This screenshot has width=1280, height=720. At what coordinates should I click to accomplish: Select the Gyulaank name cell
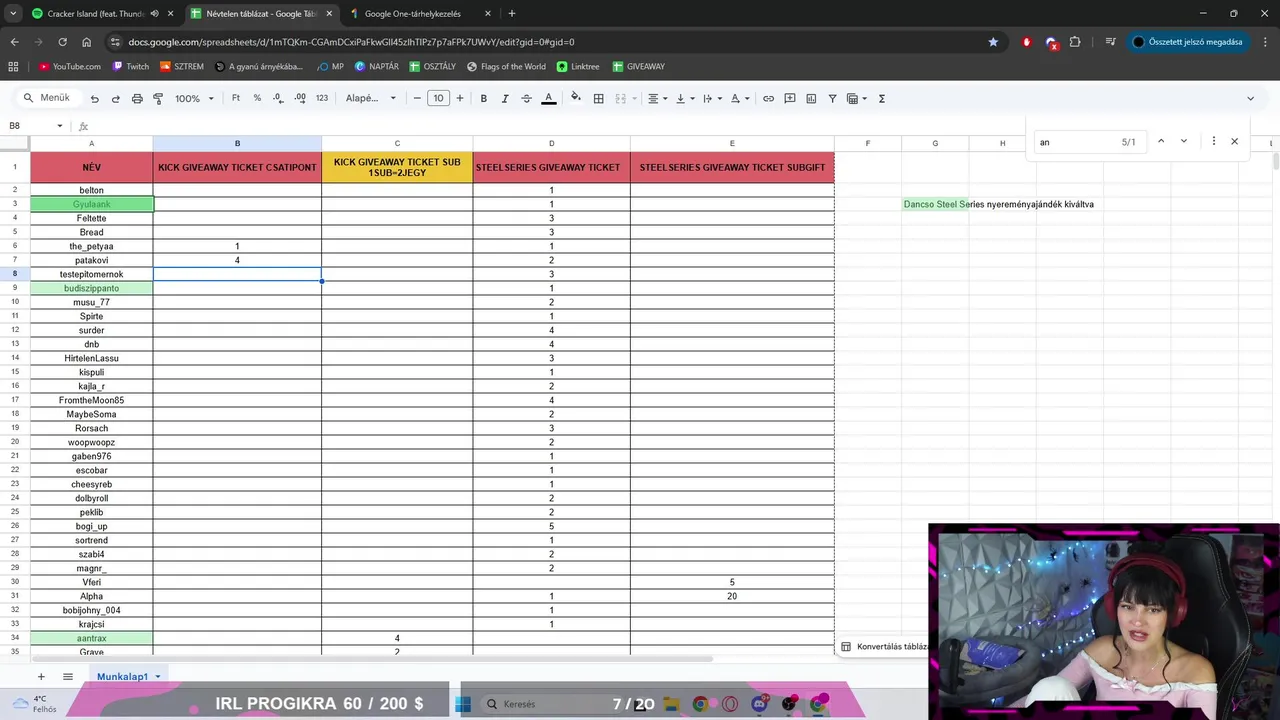pyautogui.click(x=91, y=204)
